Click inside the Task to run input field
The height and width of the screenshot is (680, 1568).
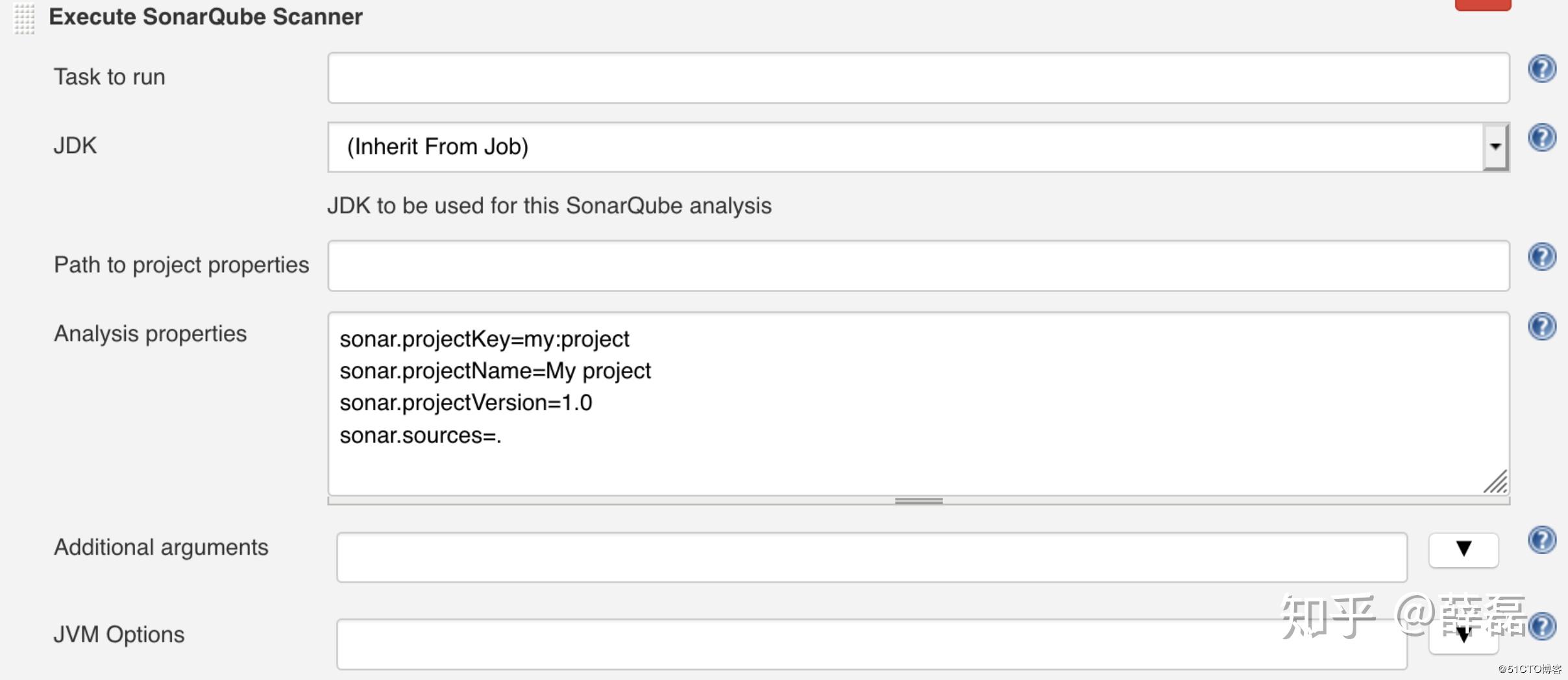tap(918, 77)
